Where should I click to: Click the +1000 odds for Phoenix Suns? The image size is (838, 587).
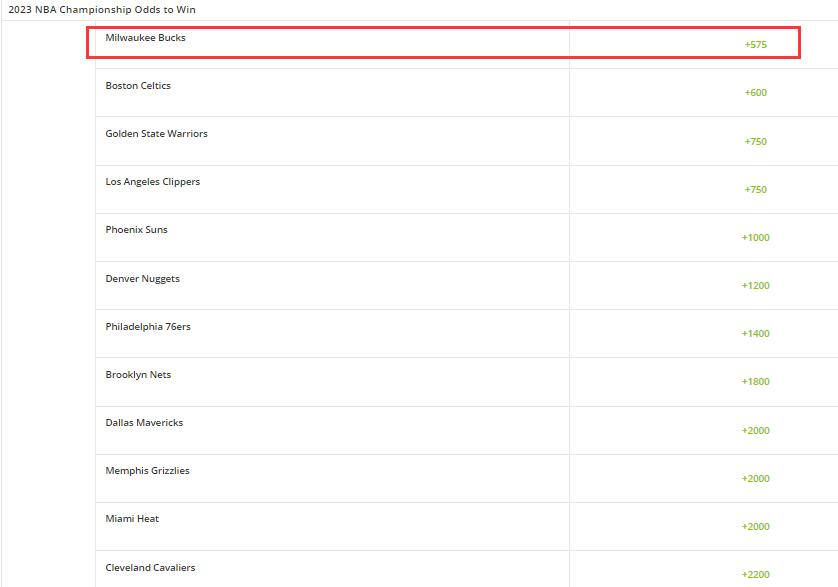756,237
